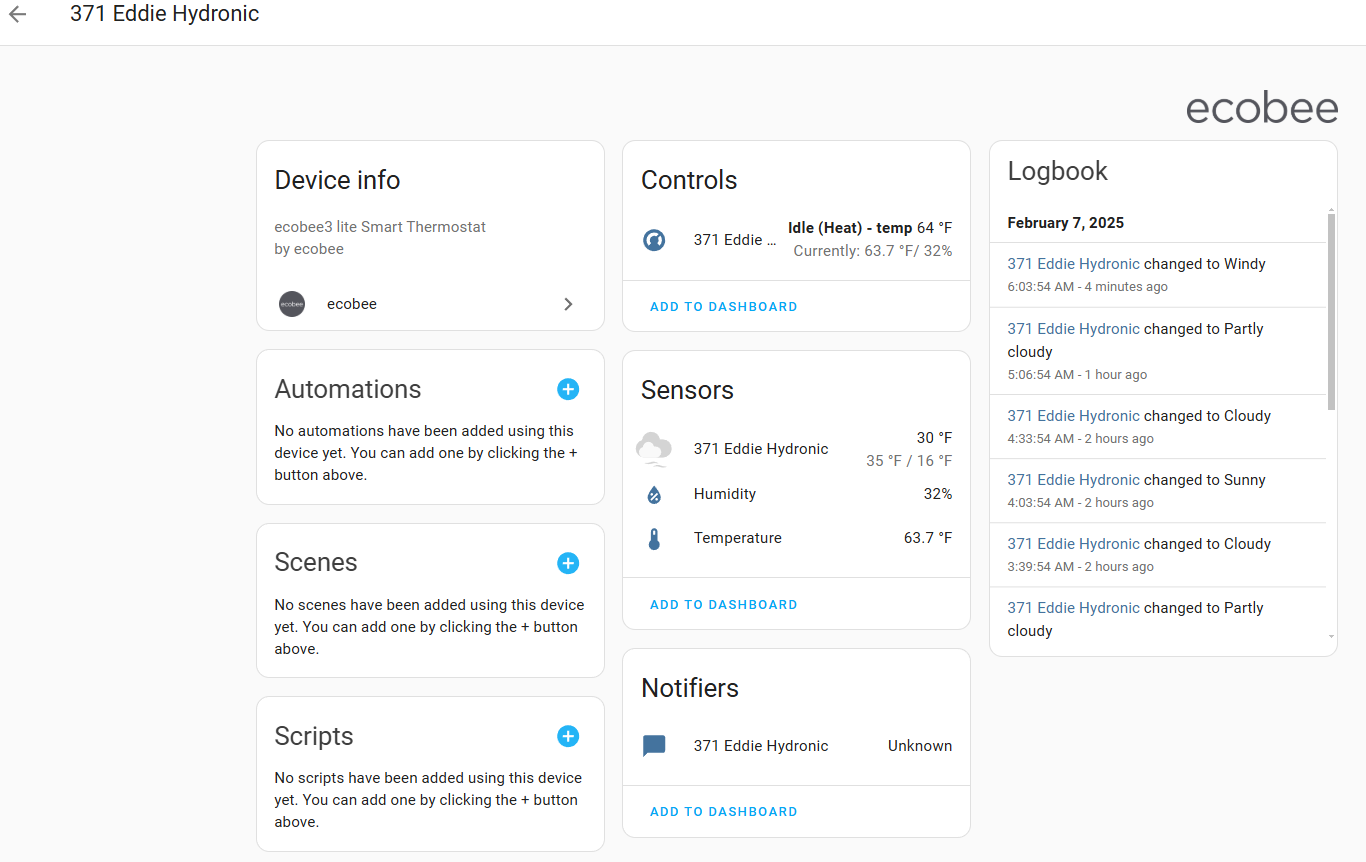Open the ecobee integration row

pyautogui.click(x=430, y=304)
